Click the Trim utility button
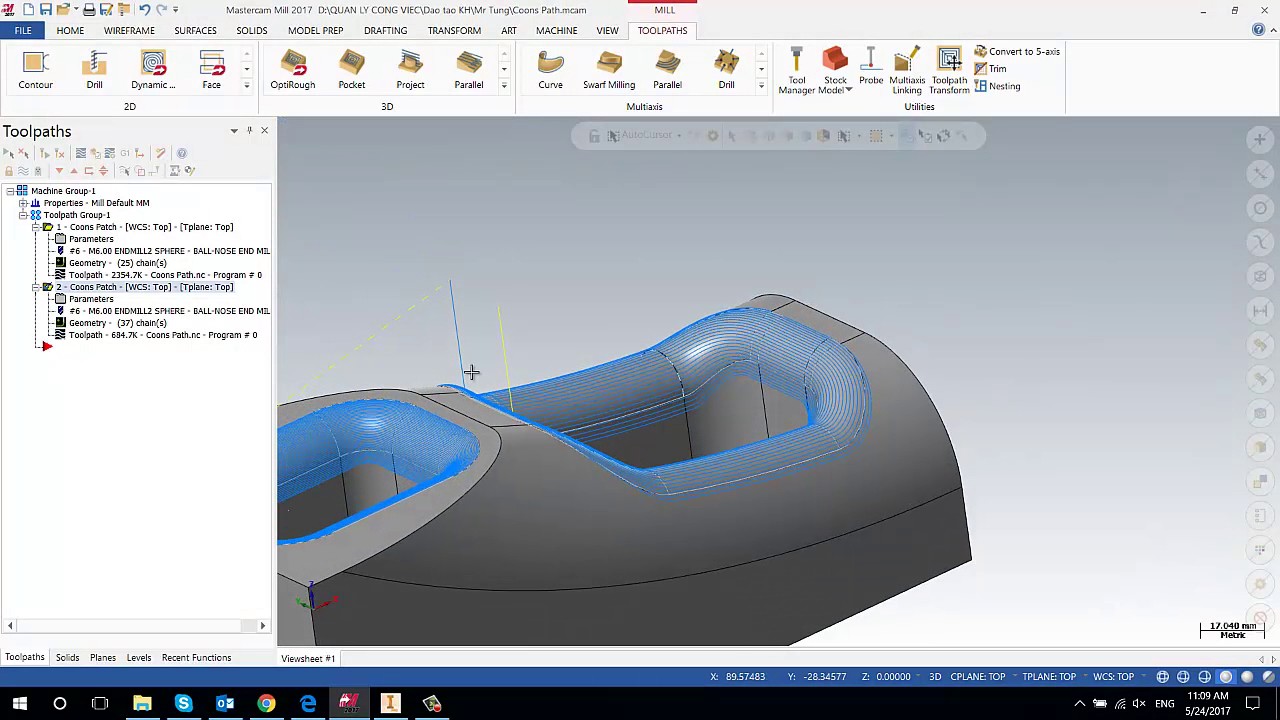 [x=990, y=68]
